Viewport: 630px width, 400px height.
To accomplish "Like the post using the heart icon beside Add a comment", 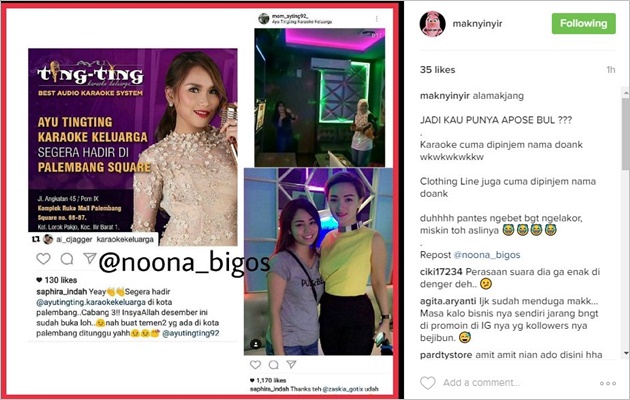I will click(428, 383).
